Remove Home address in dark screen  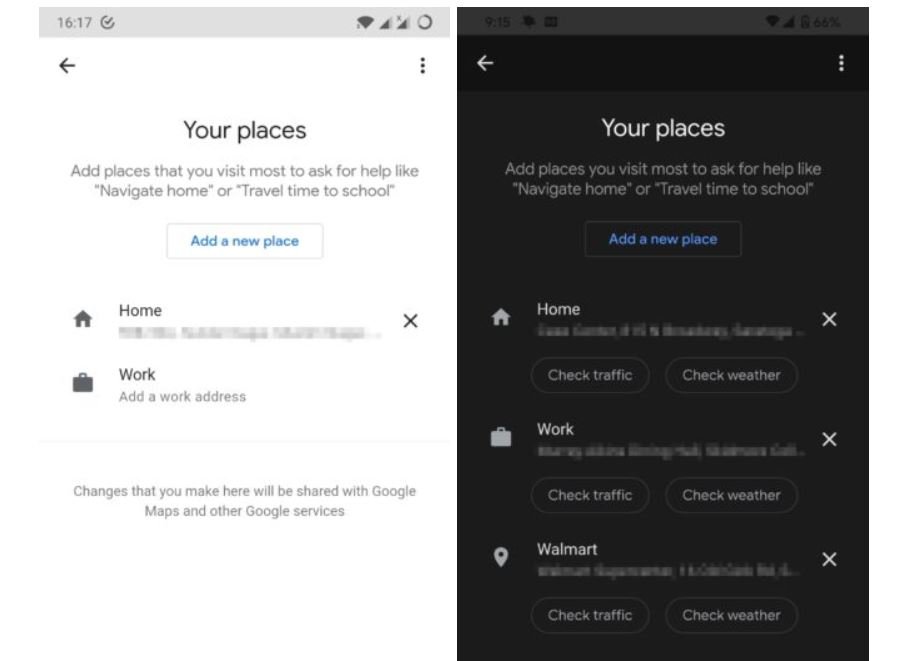tap(828, 320)
